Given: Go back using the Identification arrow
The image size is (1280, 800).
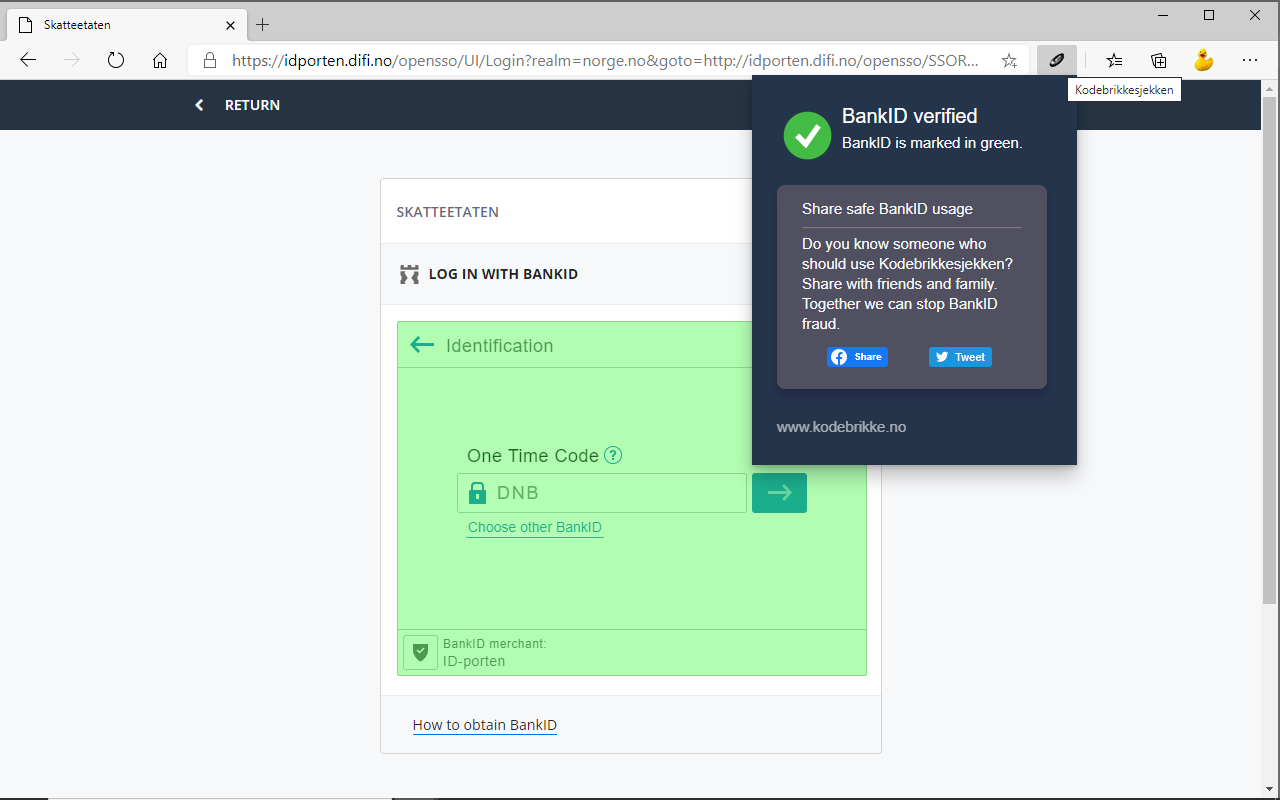Looking at the screenshot, I should click(x=422, y=345).
